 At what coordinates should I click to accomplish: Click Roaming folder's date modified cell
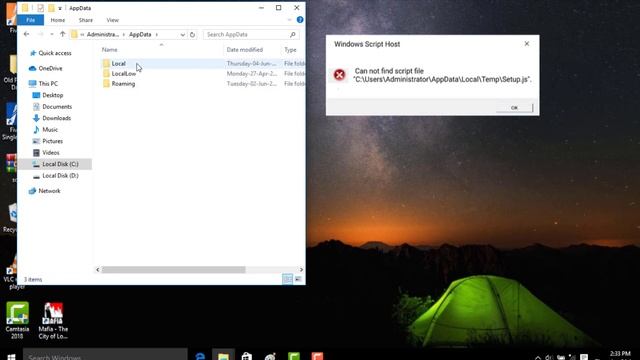point(252,84)
